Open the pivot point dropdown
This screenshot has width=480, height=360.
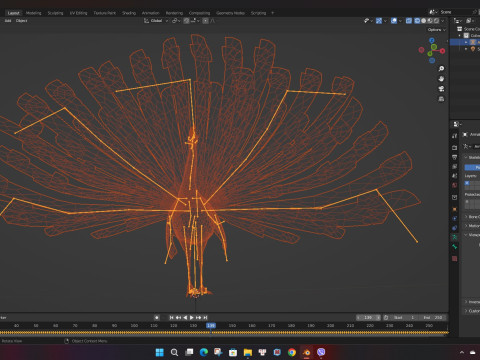pyautogui.click(x=176, y=21)
